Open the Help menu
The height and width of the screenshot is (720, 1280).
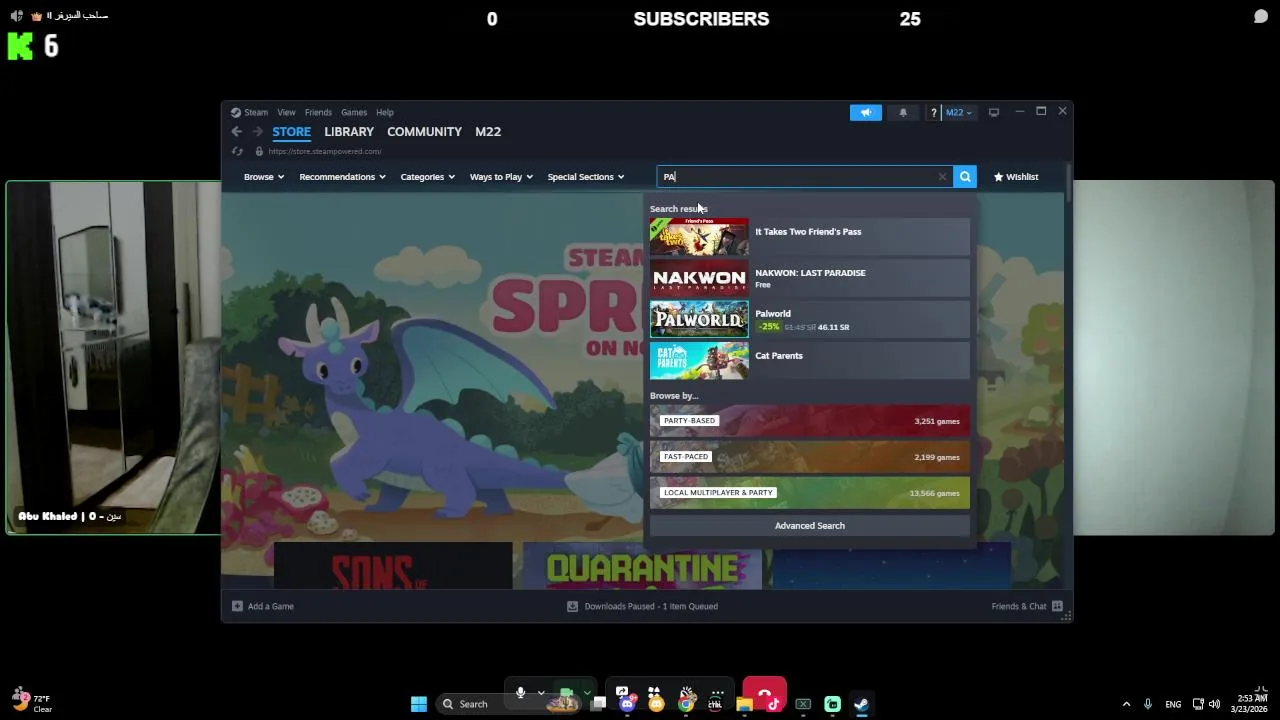coord(385,112)
